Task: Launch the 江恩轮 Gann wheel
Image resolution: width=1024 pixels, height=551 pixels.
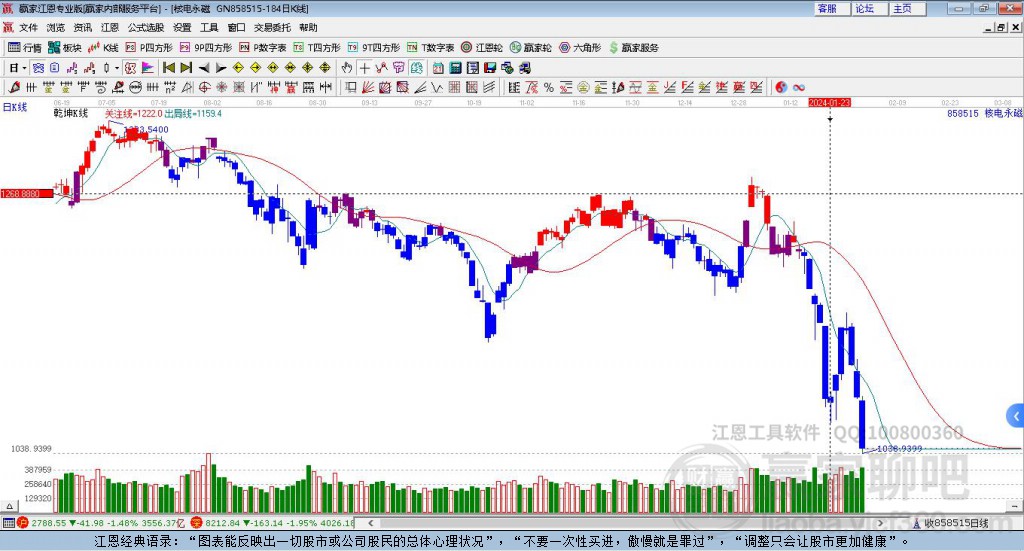Action: (482, 48)
